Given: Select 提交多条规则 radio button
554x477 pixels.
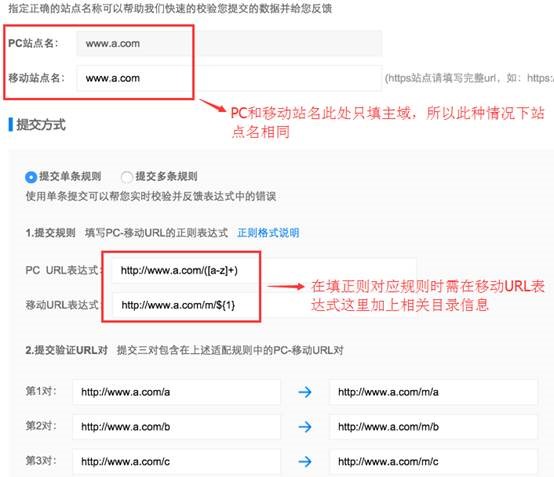Looking at the screenshot, I should 126,177.
